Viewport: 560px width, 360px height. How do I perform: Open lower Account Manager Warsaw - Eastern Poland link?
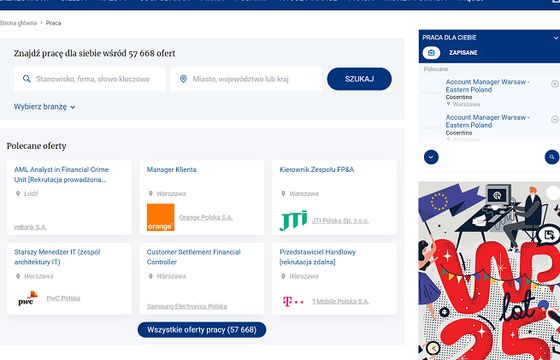[x=488, y=121]
